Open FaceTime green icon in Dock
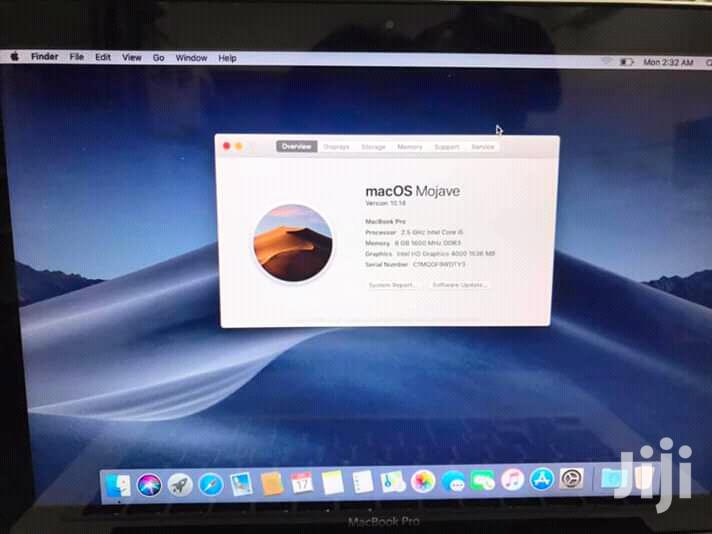 [483, 480]
